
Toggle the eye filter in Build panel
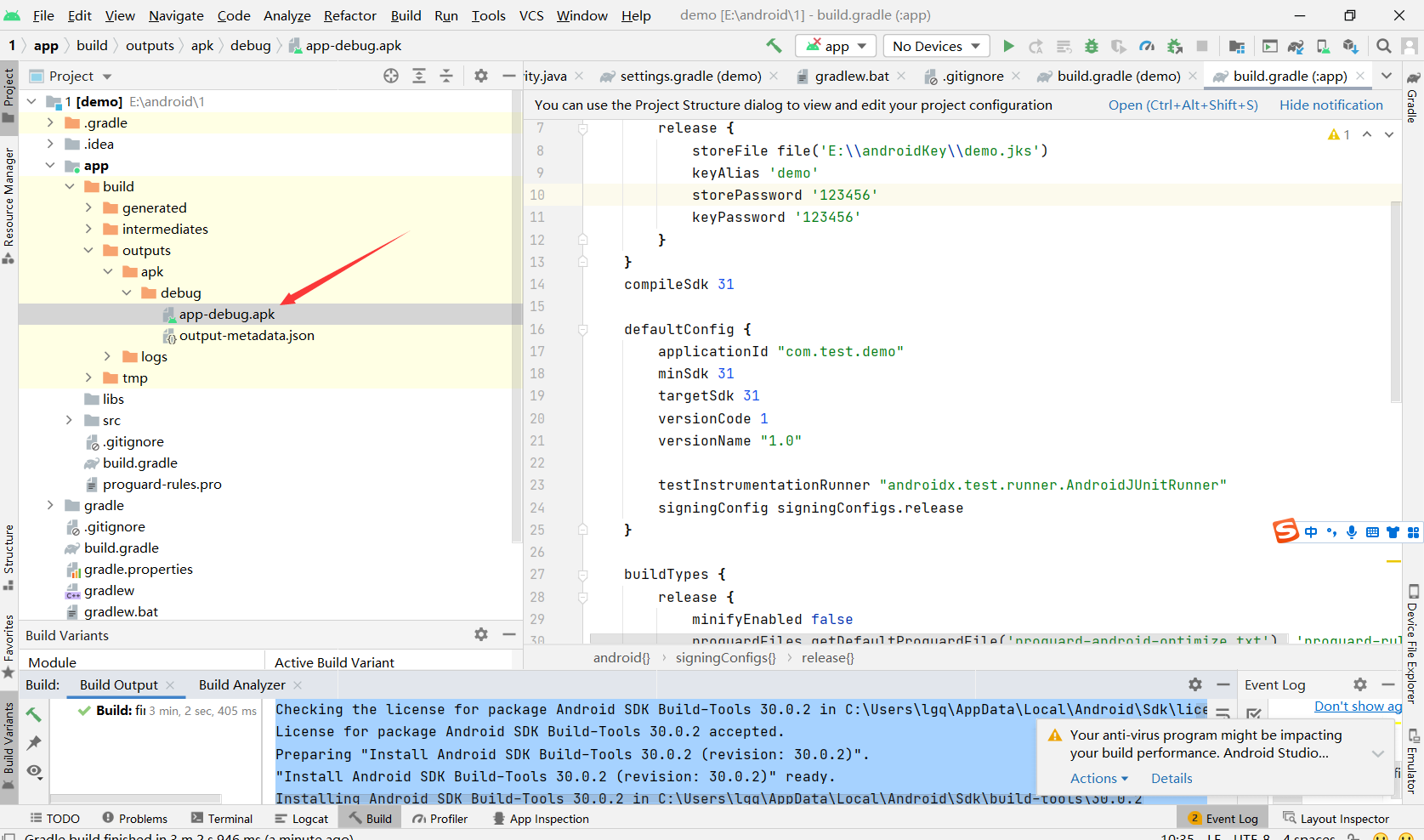(33, 772)
